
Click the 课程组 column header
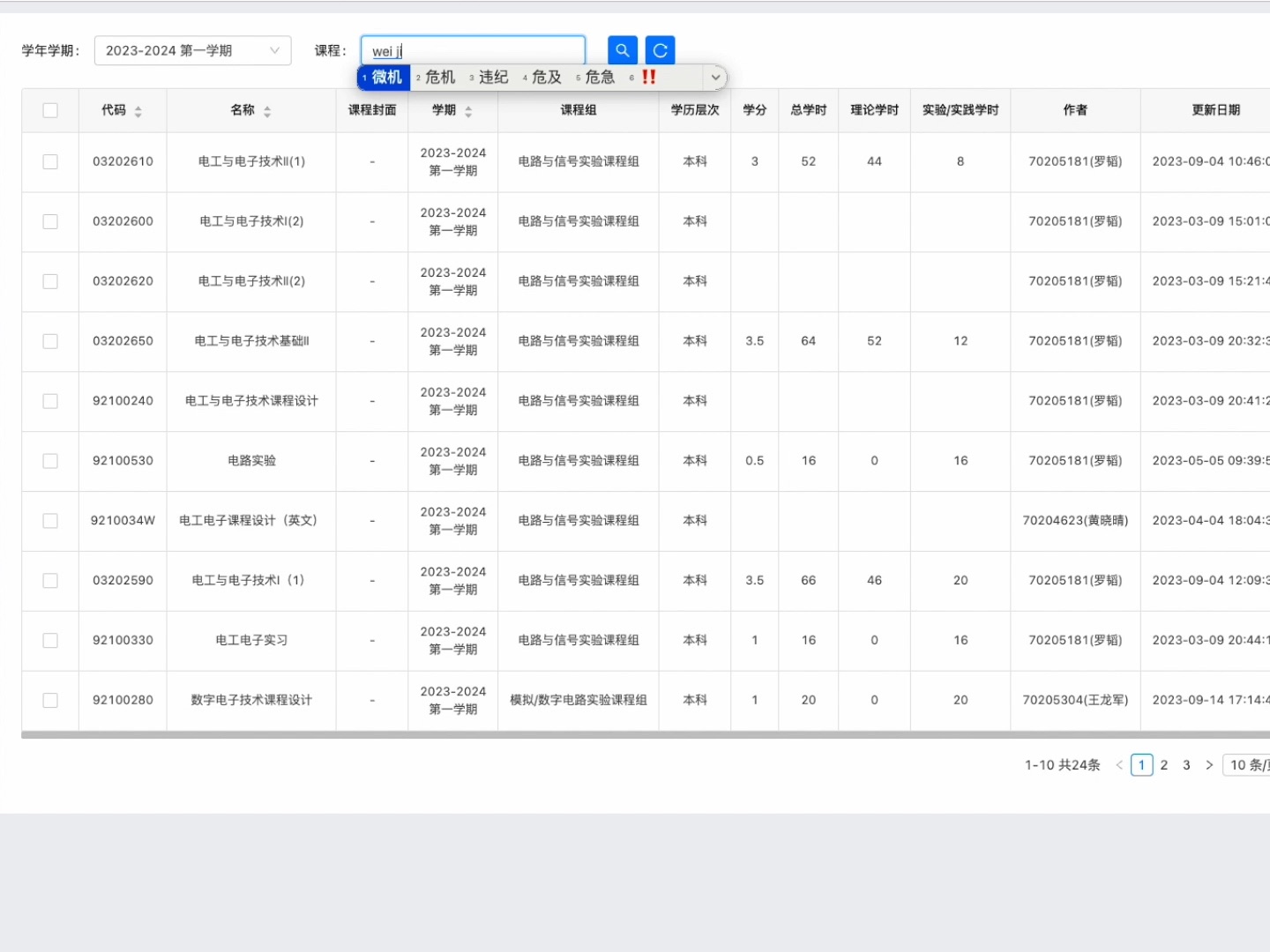pos(579,110)
